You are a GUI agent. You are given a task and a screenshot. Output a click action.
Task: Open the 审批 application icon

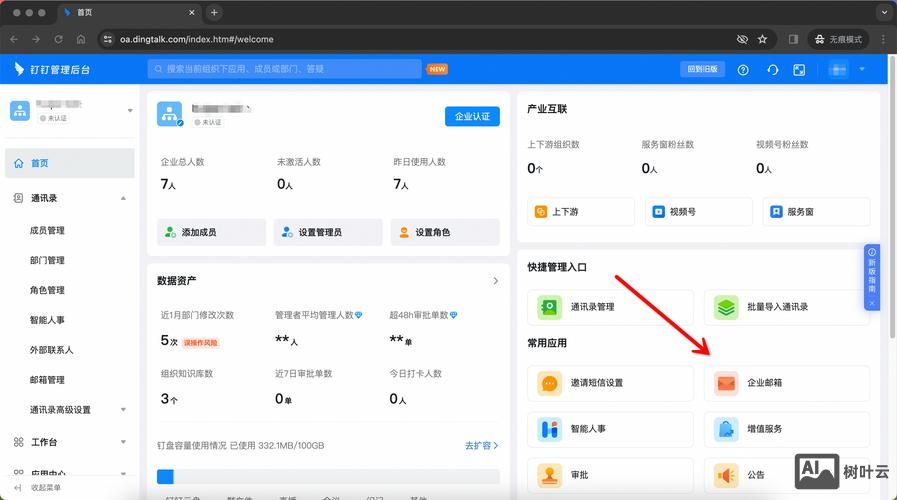click(x=550, y=474)
